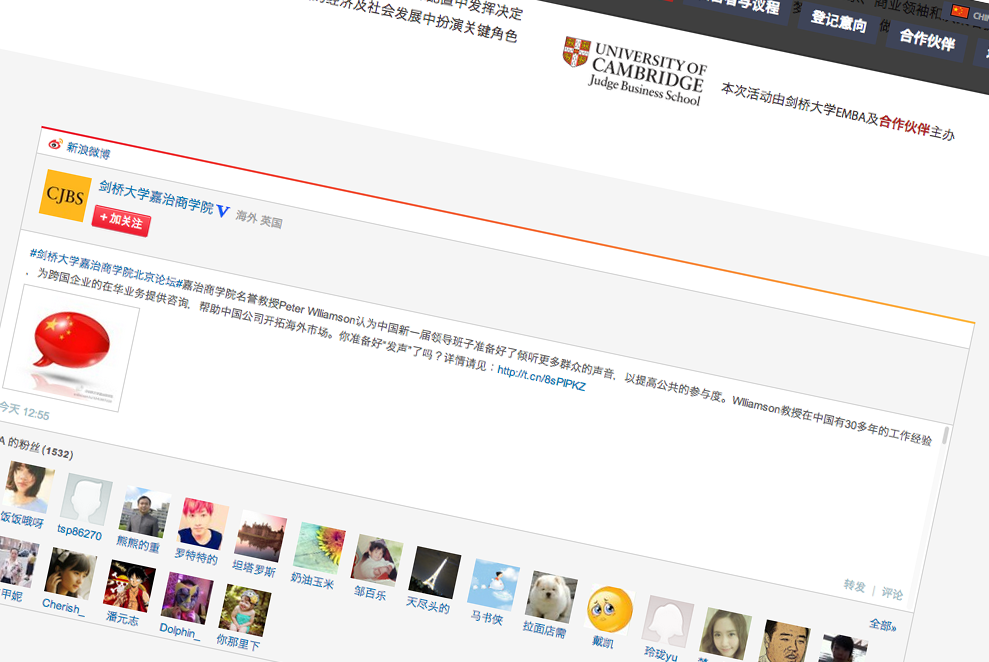Open the 潘元志 Luffy anime avatar
989x662 pixels.
click(129, 586)
